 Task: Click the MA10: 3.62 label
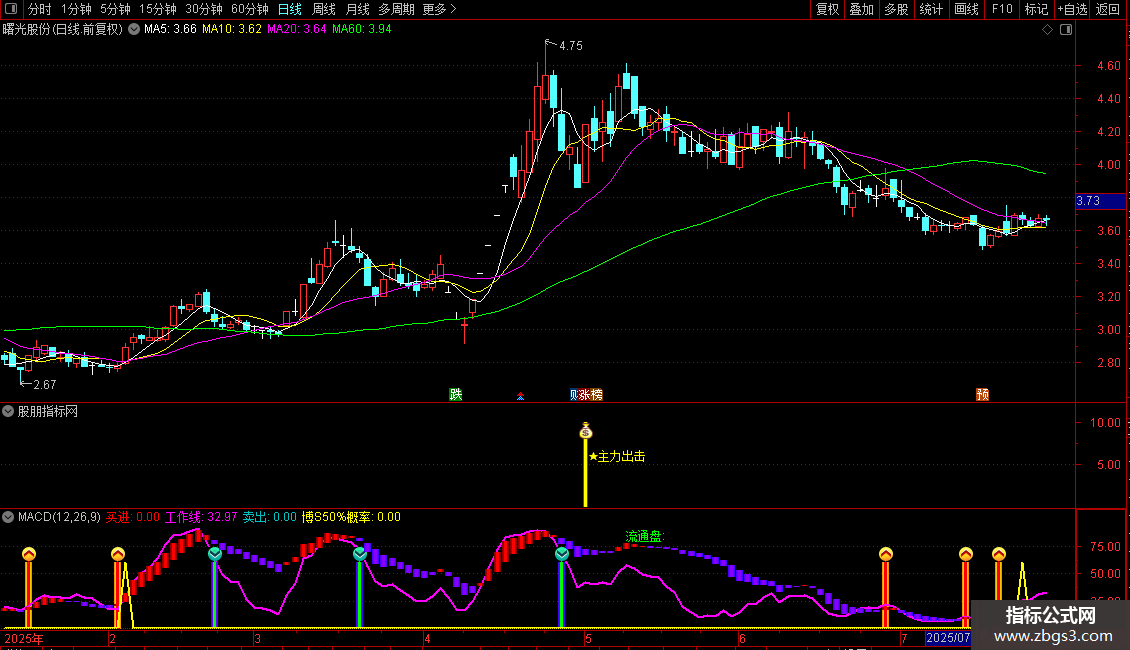(232, 30)
